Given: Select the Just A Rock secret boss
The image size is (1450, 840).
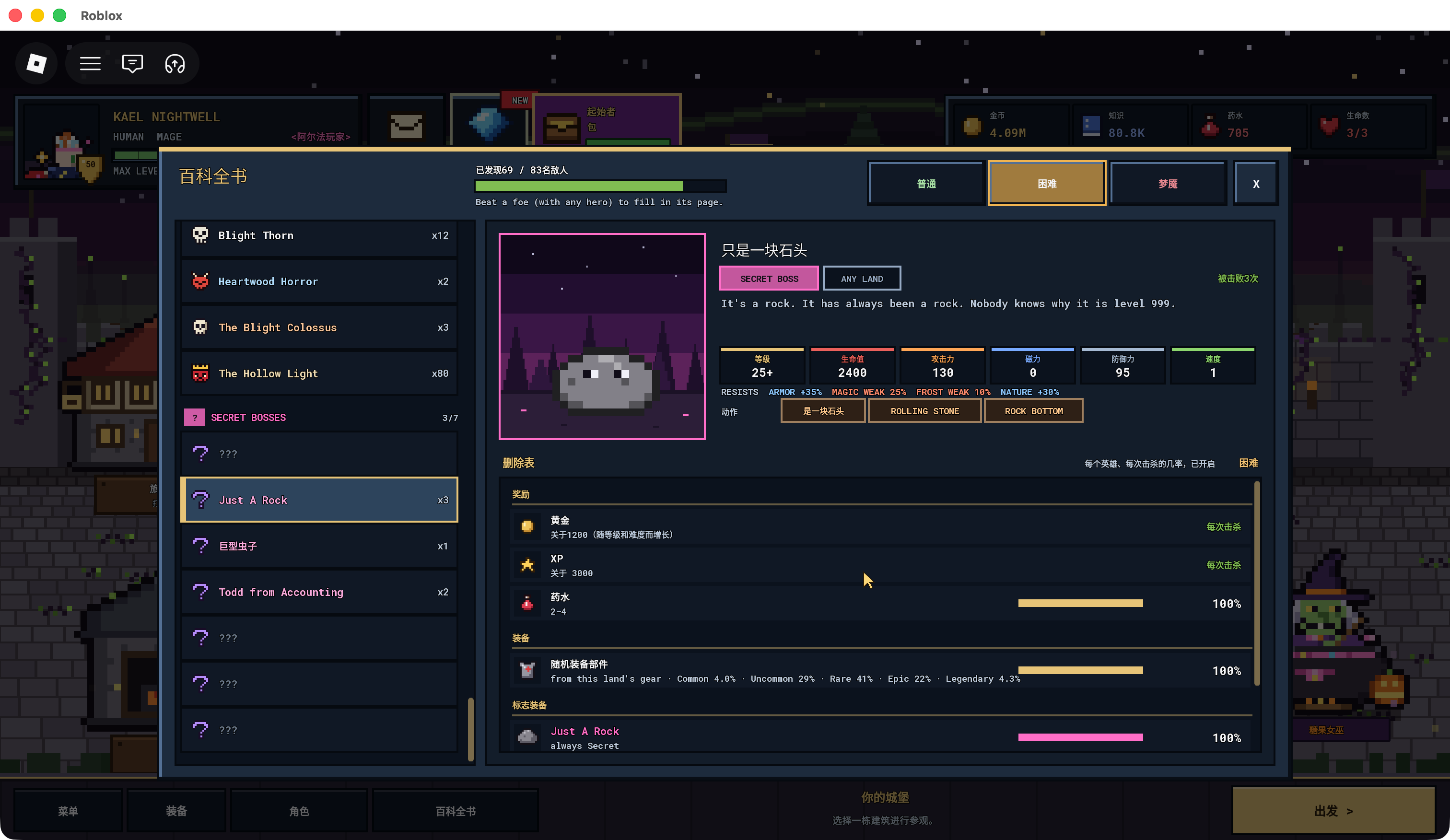Looking at the screenshot, I should pyautogui.click(x=319, y=500).
